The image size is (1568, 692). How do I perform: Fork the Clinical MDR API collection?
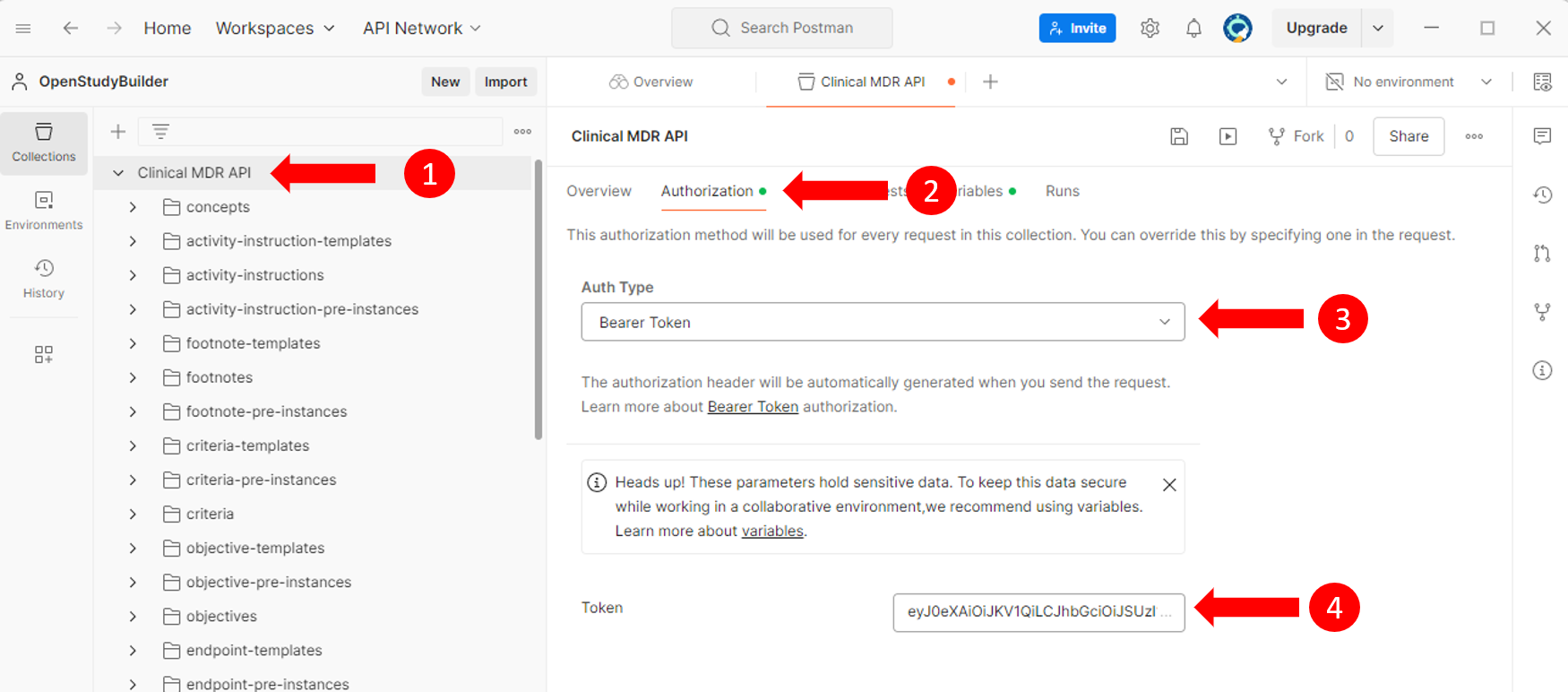point(1296,136)
